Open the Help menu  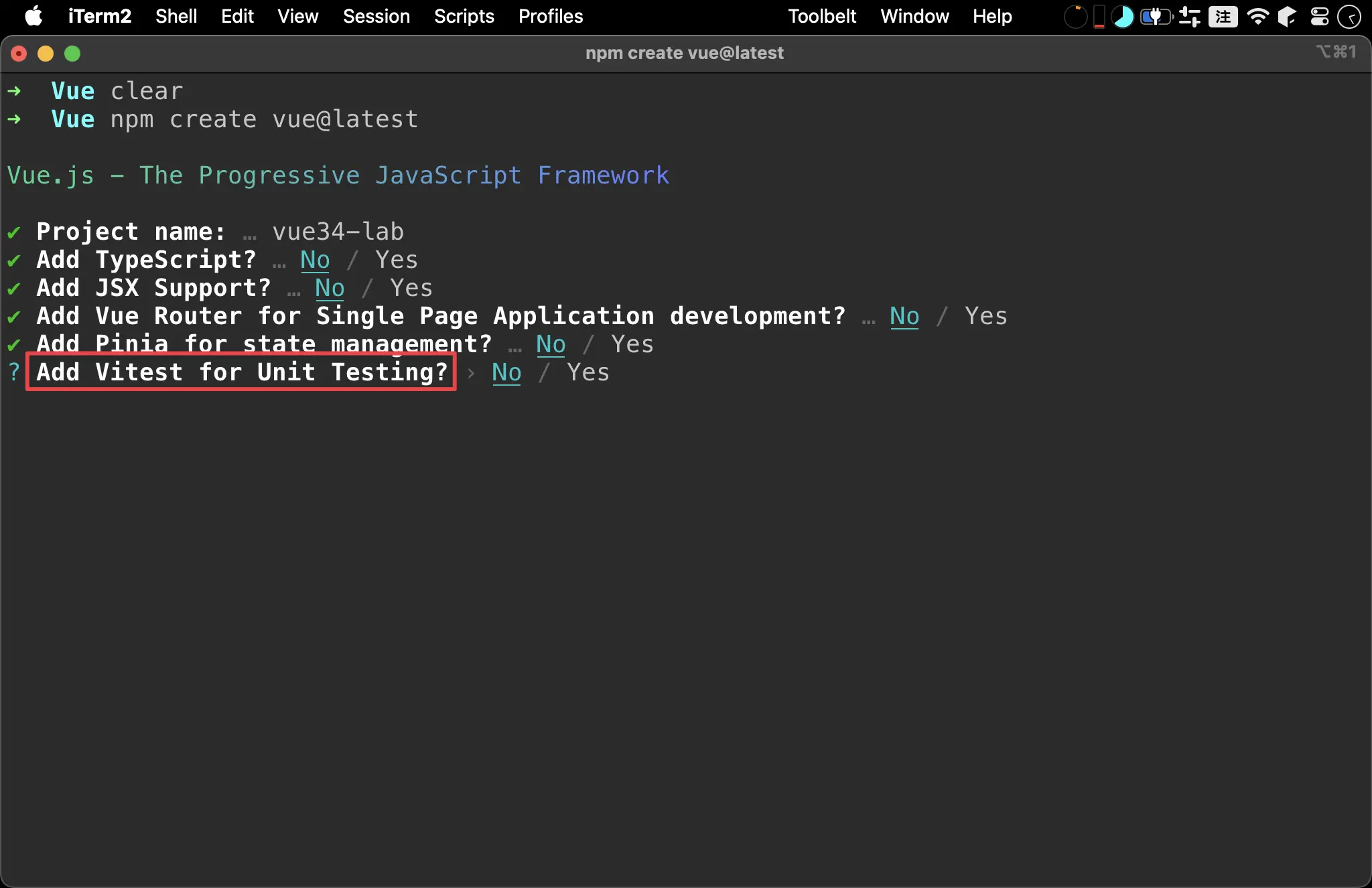992,16
